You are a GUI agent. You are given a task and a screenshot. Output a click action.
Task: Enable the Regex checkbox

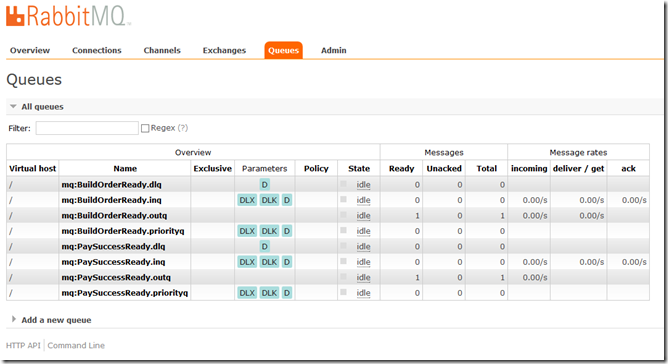(145, 128)
